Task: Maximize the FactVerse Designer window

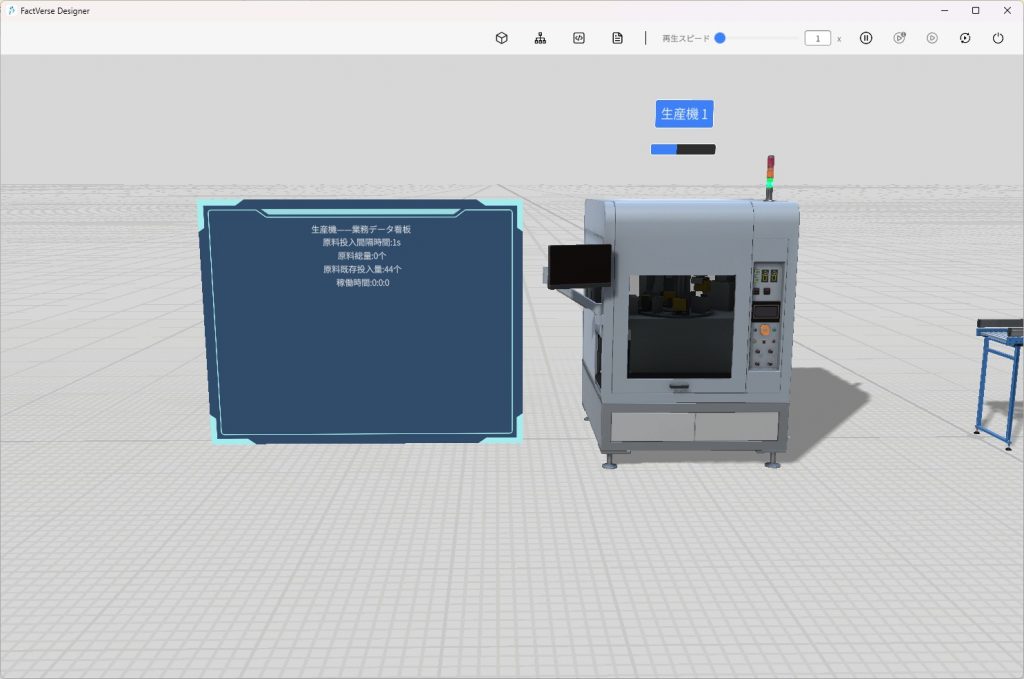Action: pos(975,10)
